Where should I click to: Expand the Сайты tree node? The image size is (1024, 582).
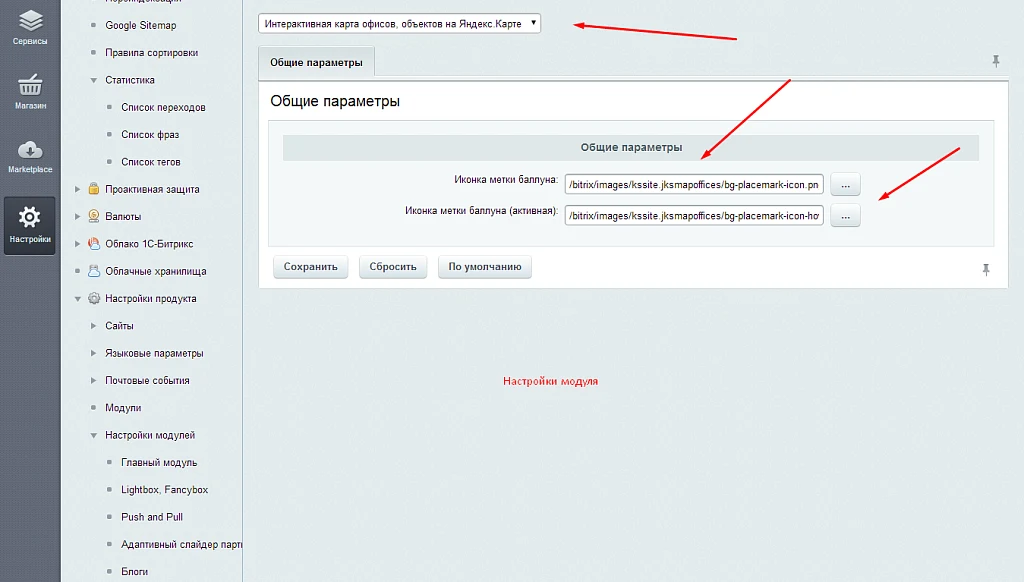point(93,325)
